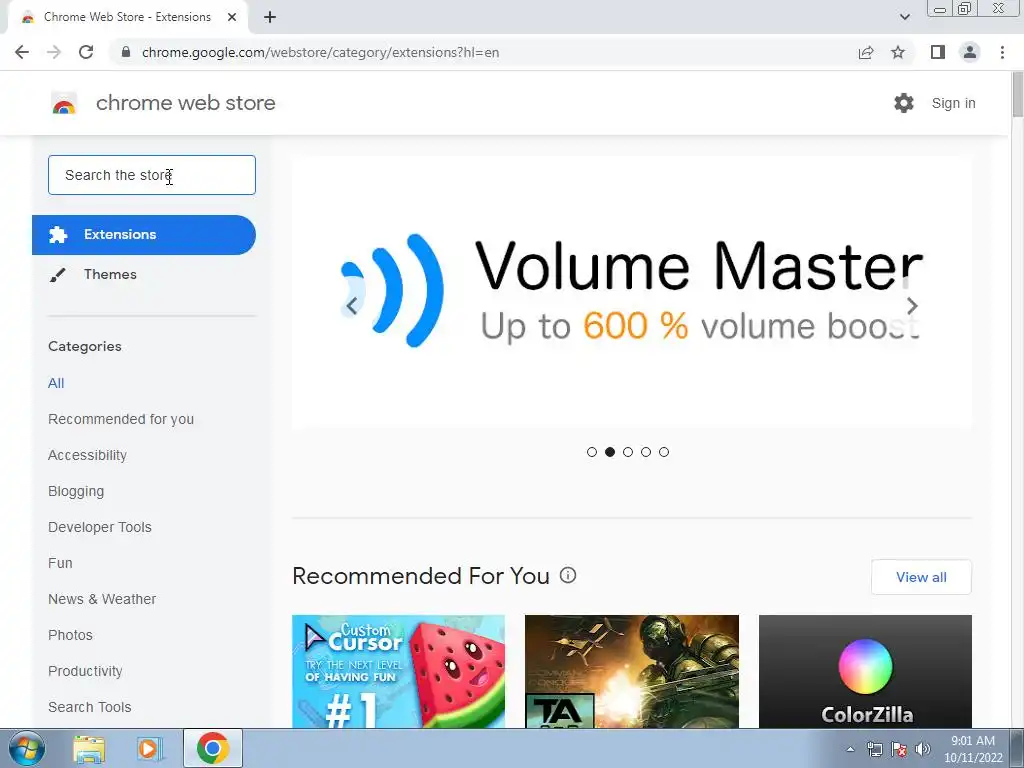1024x768 pixels.
Task: Switch to the Extensions section
Action: click(144, 234)
